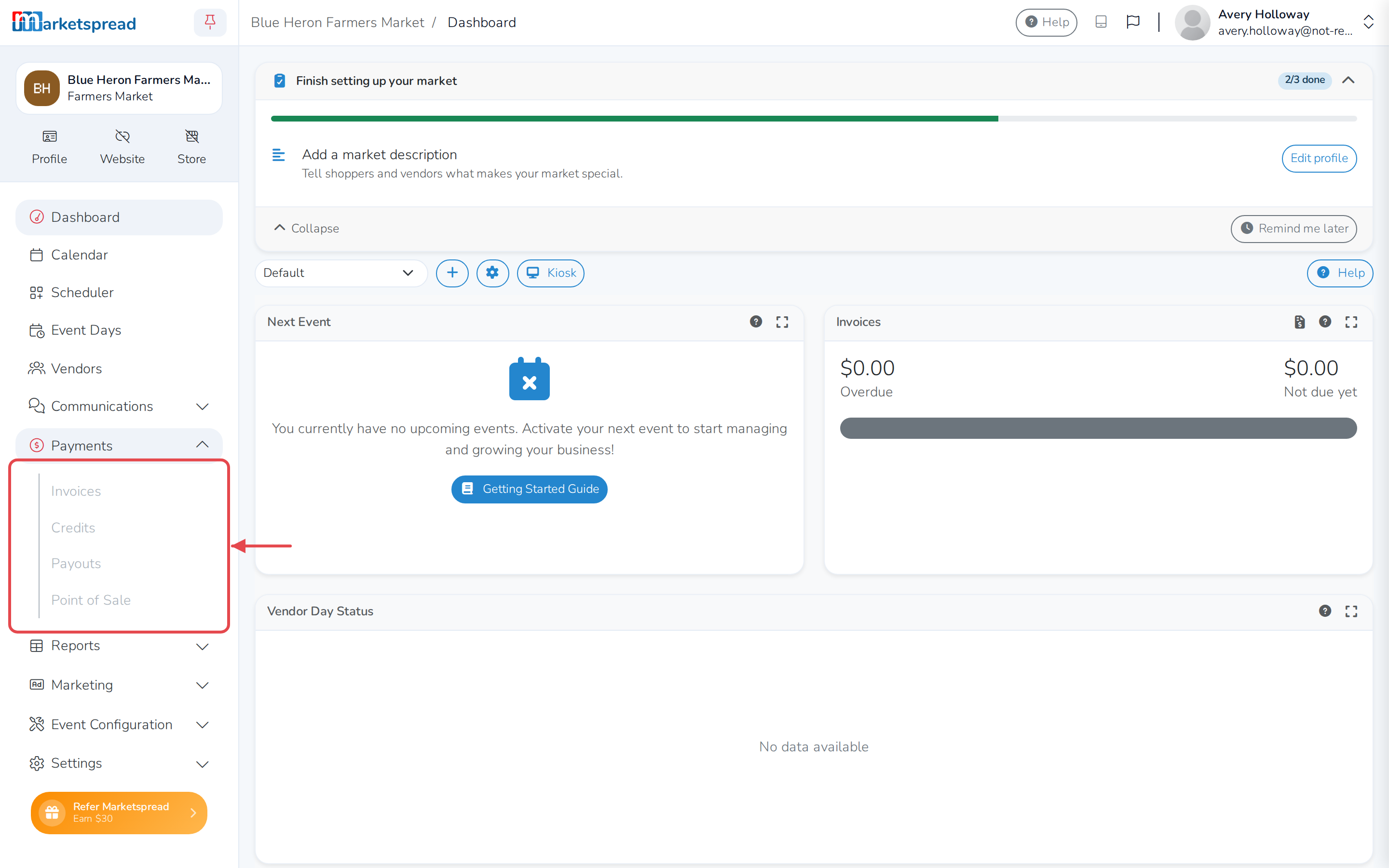
Task: Expand Vendor Day Status to fullscreen
Action: (1351, 611)
